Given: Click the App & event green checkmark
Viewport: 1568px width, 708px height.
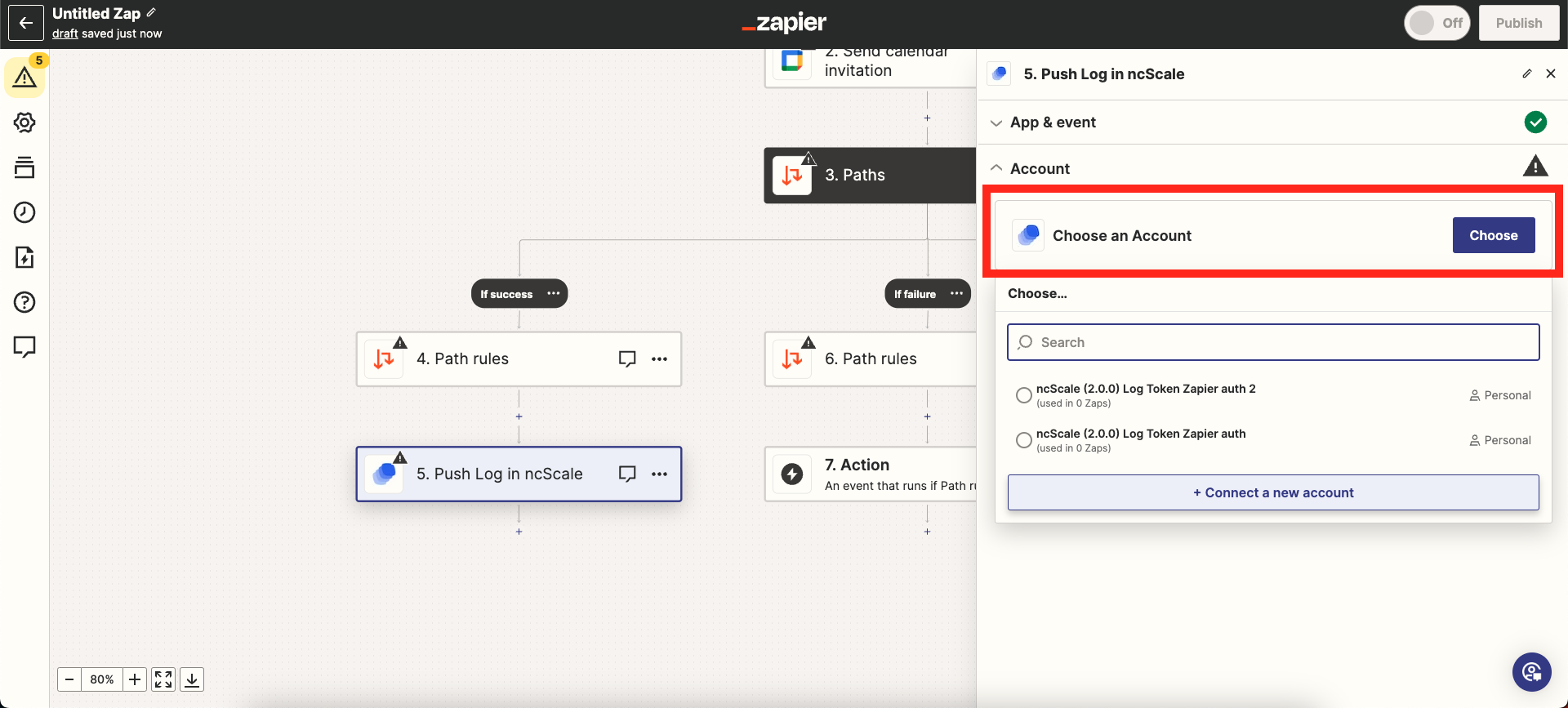Looking at the screenshot, I should [x=1535, y=122].
